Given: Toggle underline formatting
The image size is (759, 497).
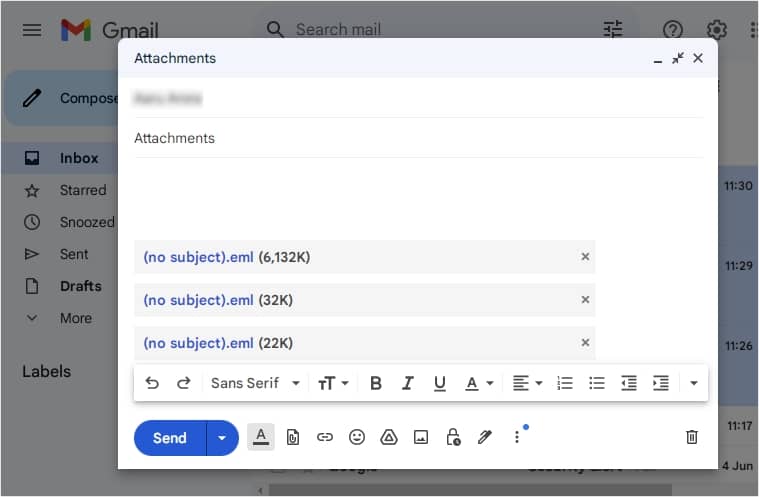Looking at the screenshot, I should pyautogui.click(x=440, y=383).
